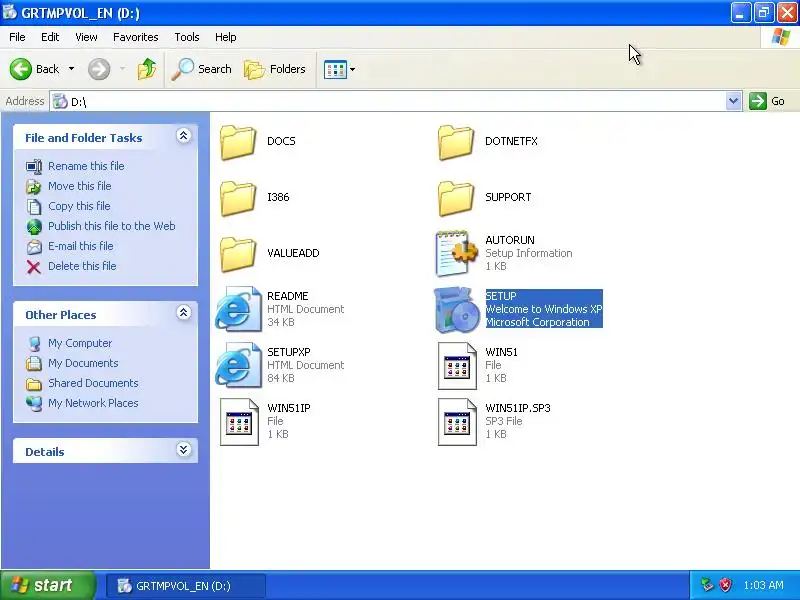Select the README HTML document icon
This screenshot has height=600, width=800.
pos(238,309)
